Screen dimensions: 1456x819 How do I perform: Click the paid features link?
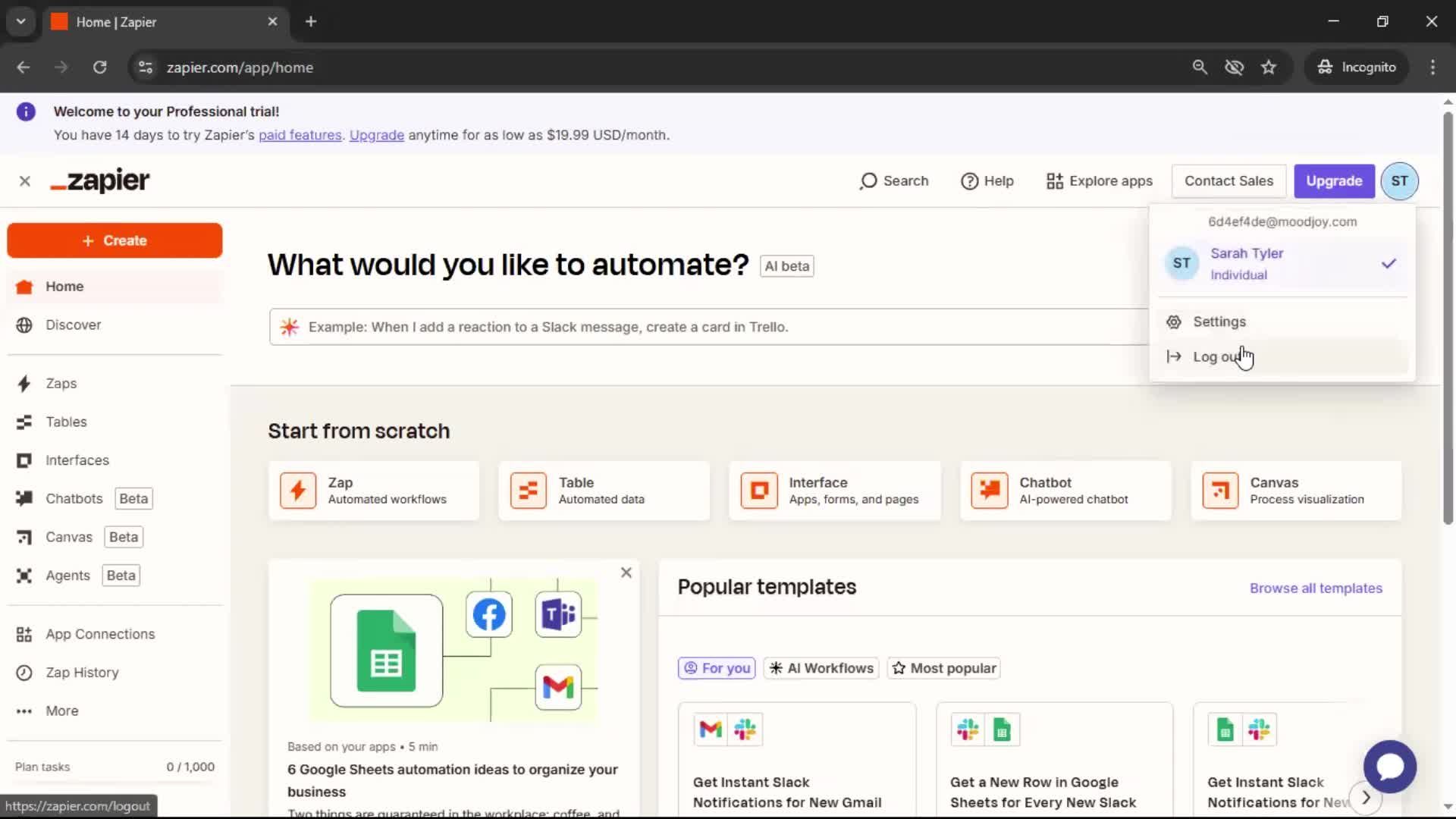pos(300,135)
